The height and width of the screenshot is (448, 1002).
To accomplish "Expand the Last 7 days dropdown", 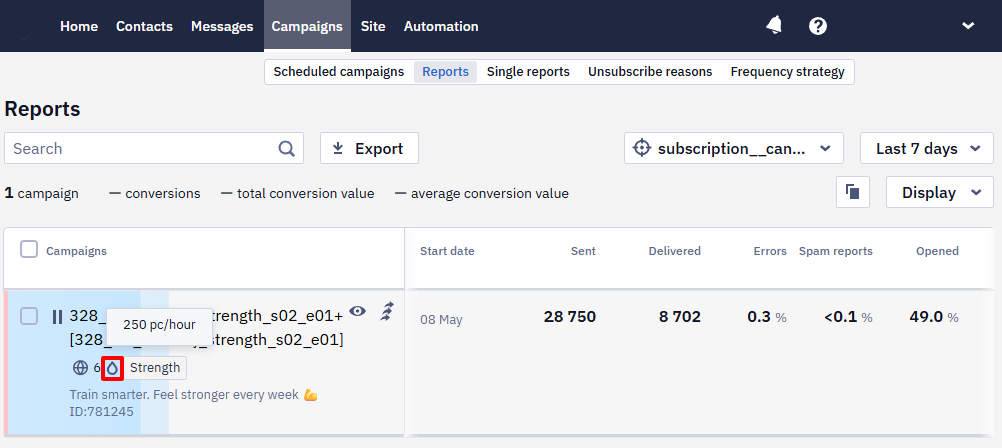I will pos(927,148).
